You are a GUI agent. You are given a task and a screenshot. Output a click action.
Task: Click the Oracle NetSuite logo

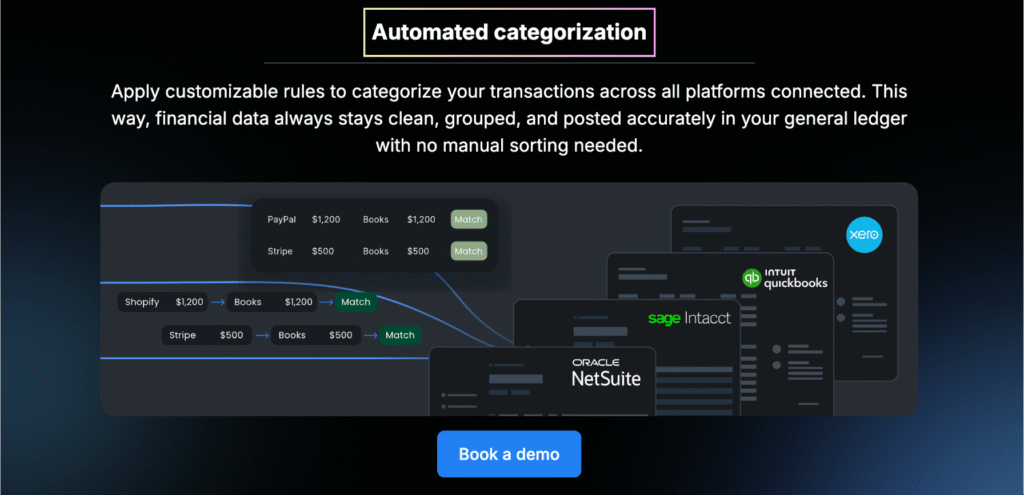point(606,372)
